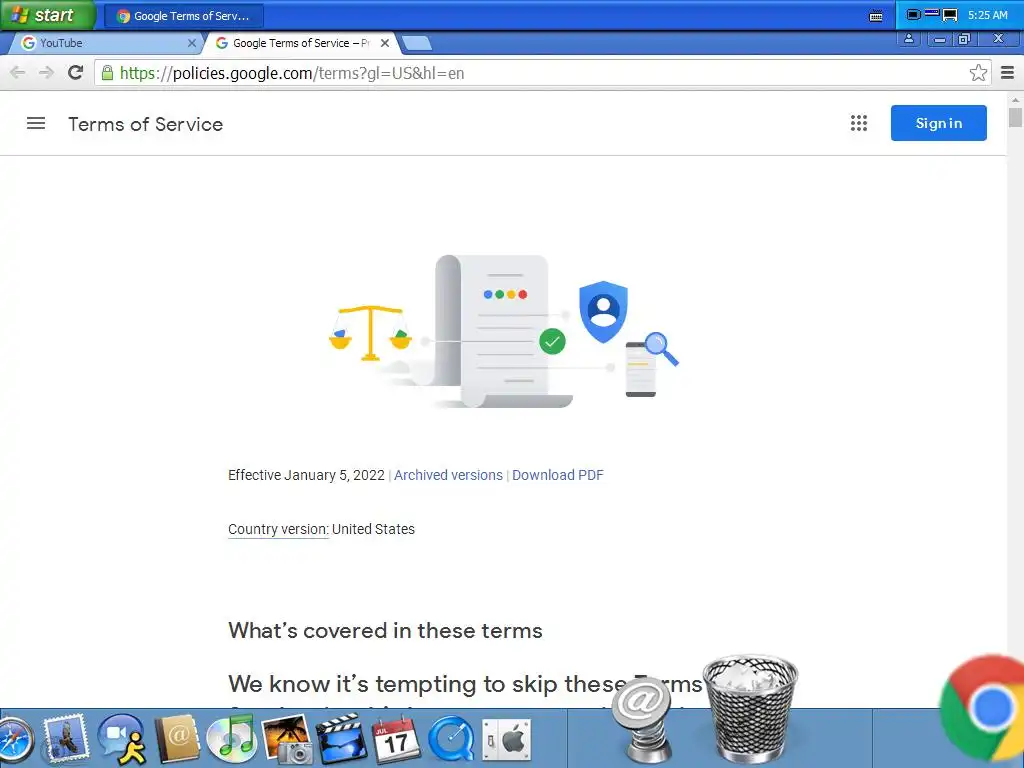
Task: Open iMovie clapperboard in dock
Action: [341, 739]
